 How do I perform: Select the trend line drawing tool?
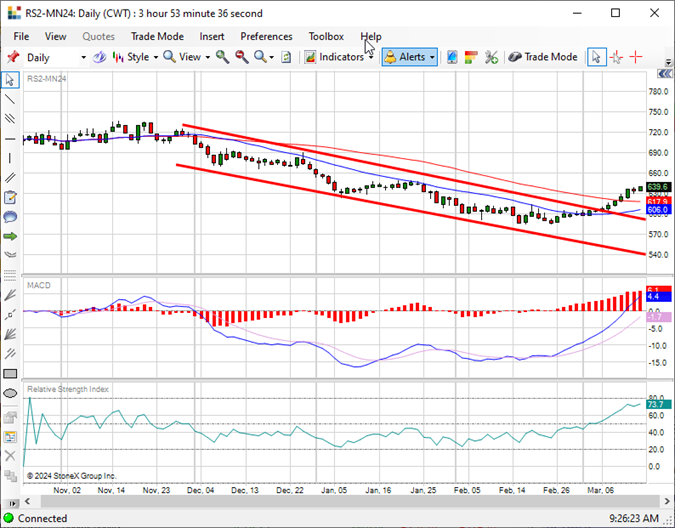(10, 99)
